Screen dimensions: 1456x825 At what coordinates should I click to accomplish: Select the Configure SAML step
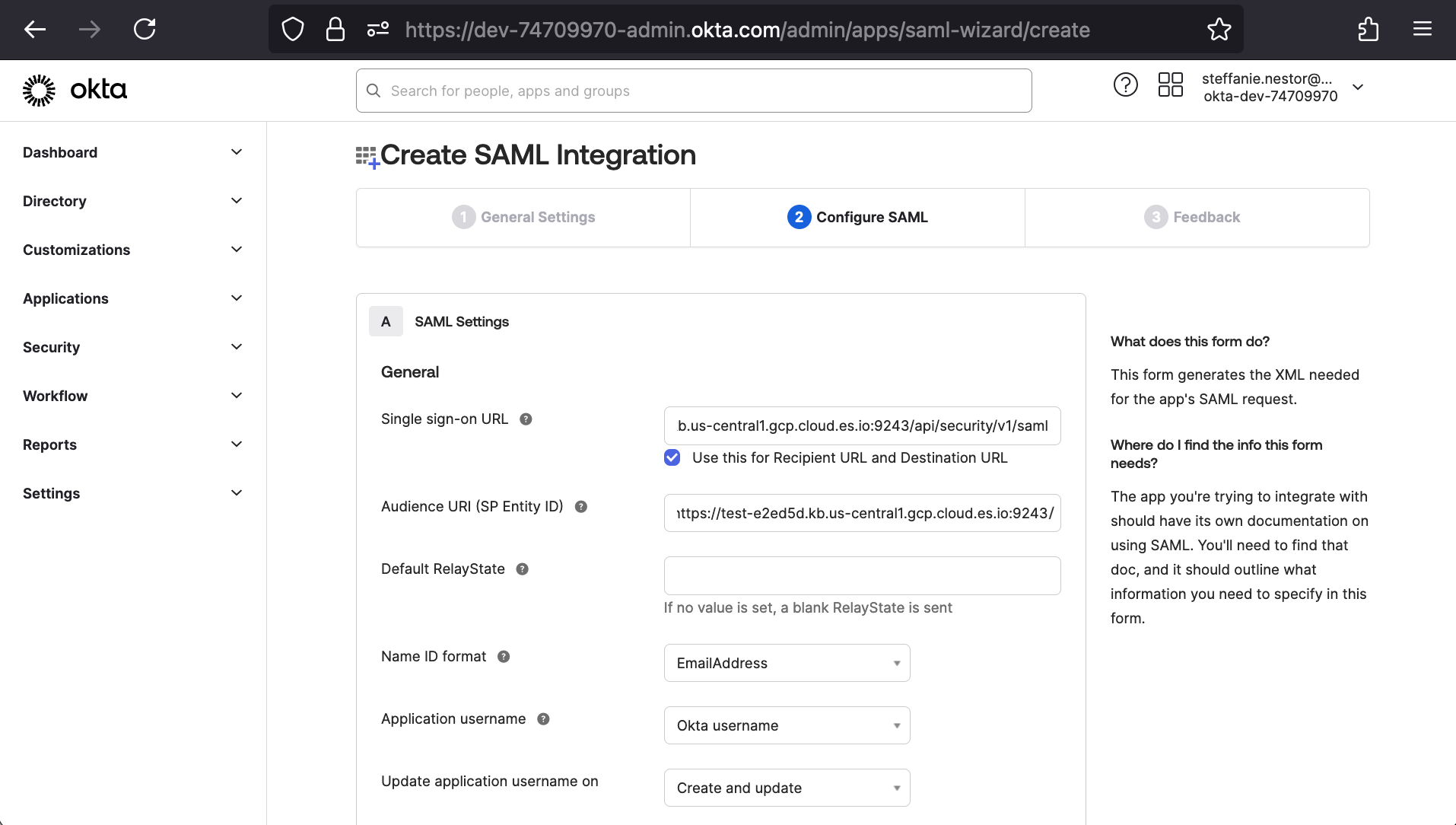click(857, 218)
